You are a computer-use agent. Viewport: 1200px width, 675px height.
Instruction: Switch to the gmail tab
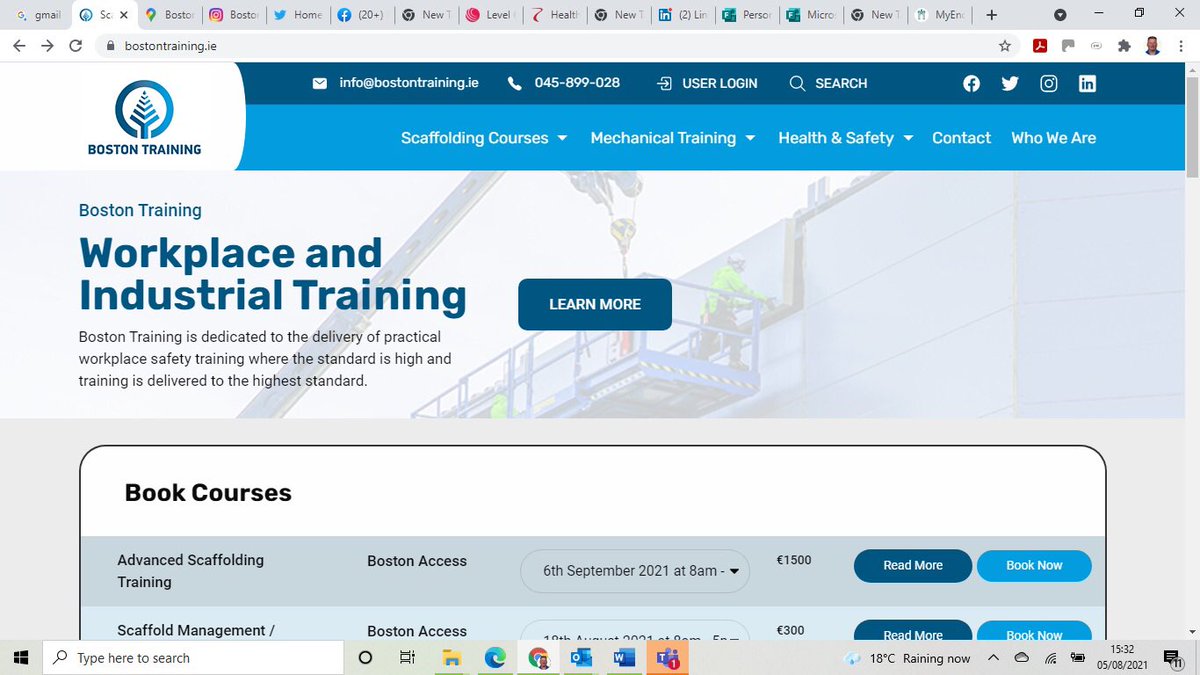[x=39, y=15]
